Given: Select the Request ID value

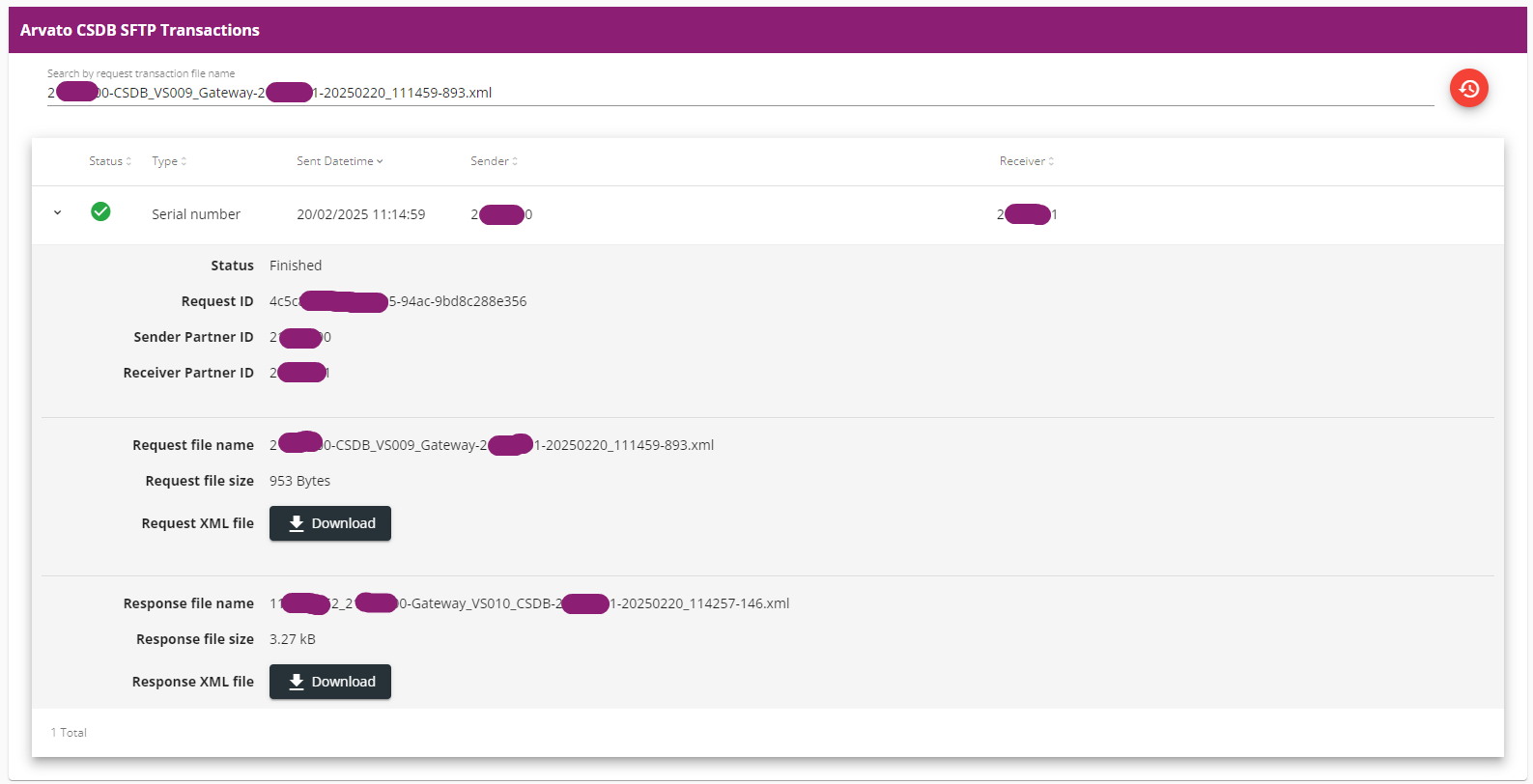Looking at the screenshot, I should tap(398, 301).
